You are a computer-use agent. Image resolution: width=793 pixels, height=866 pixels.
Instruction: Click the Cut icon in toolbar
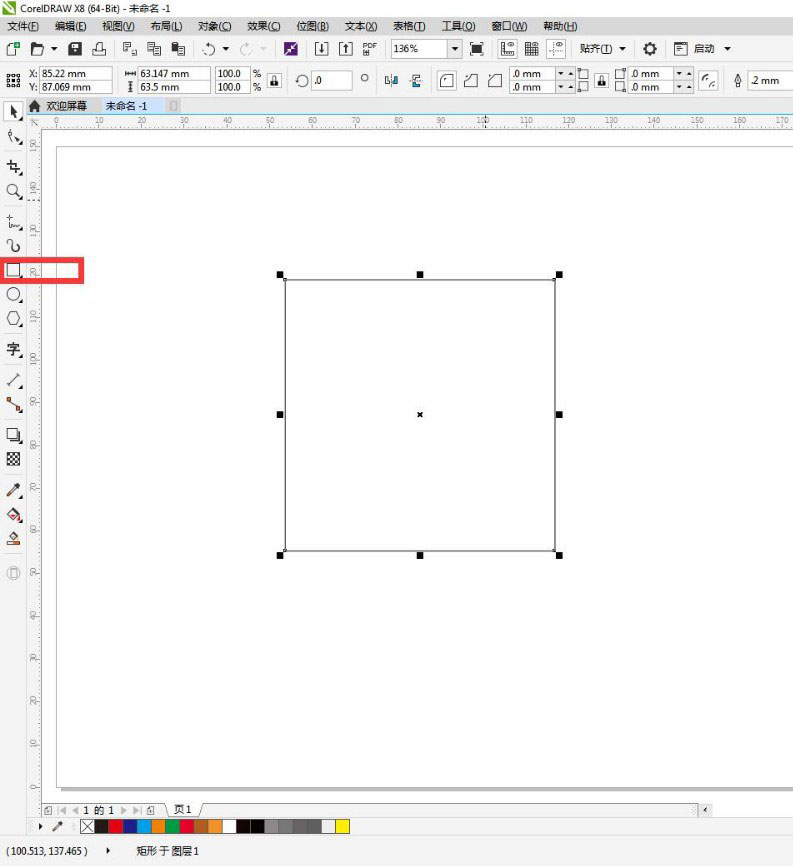pos(130,49)
